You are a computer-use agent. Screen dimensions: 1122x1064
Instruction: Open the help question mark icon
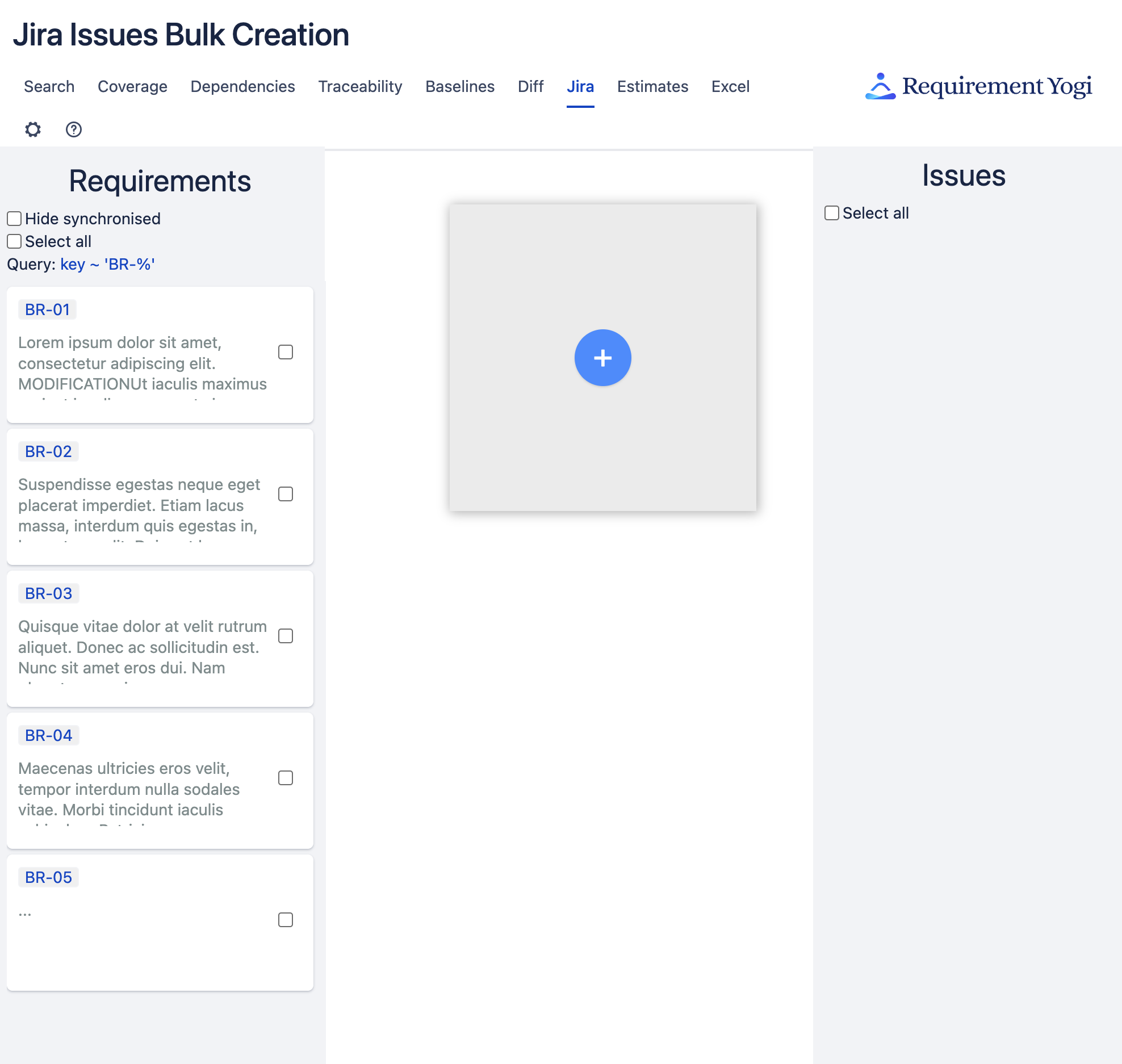[73, 129]
